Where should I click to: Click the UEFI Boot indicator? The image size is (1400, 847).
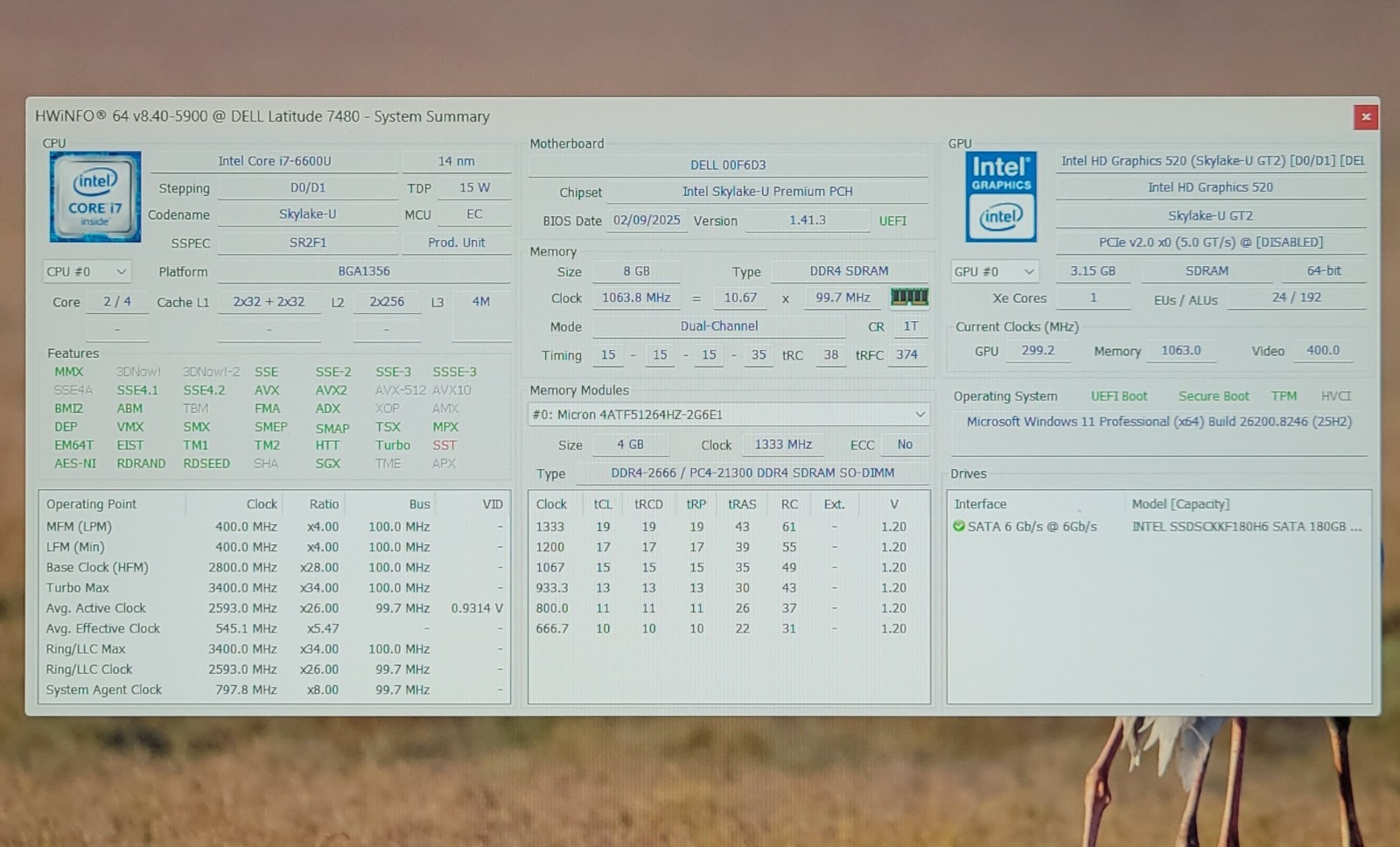click(1119, 396)
